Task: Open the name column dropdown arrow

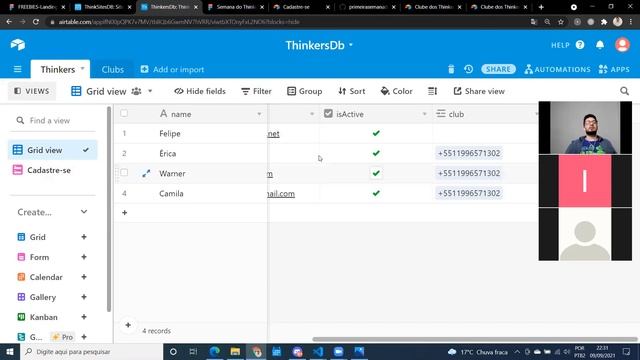Action: 259,114
